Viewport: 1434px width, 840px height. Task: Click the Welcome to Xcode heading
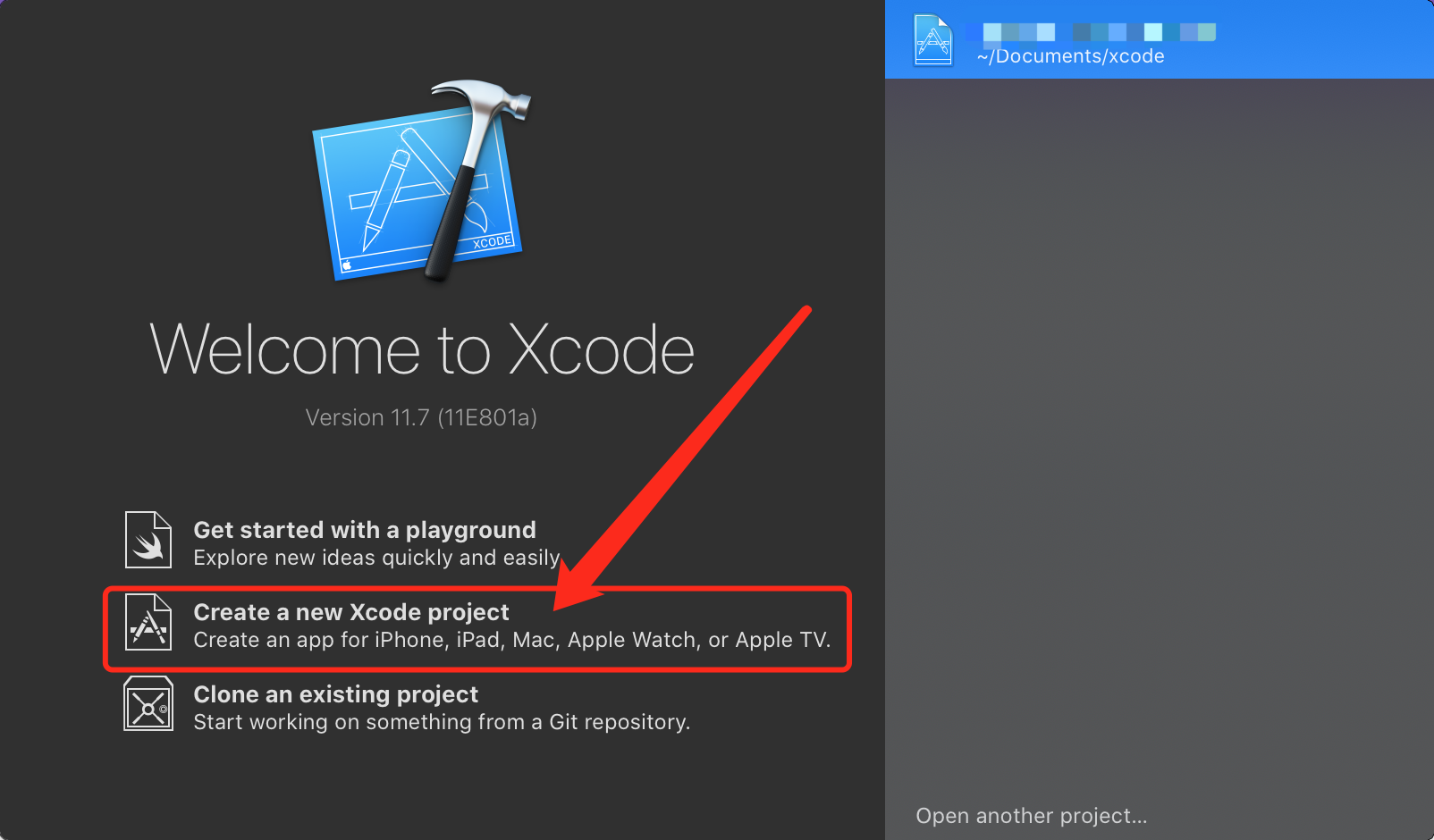[x=422, y=349]
